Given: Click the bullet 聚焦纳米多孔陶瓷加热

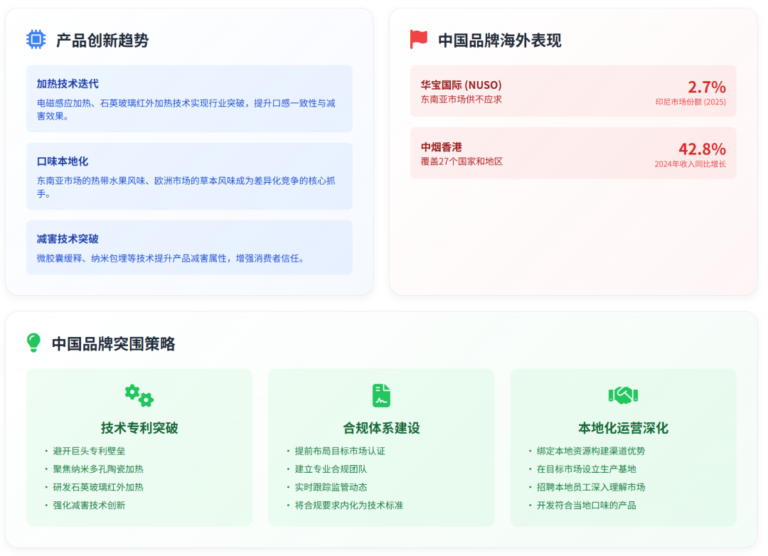Looking at the screenshot, I should click(x=98, y=469).
